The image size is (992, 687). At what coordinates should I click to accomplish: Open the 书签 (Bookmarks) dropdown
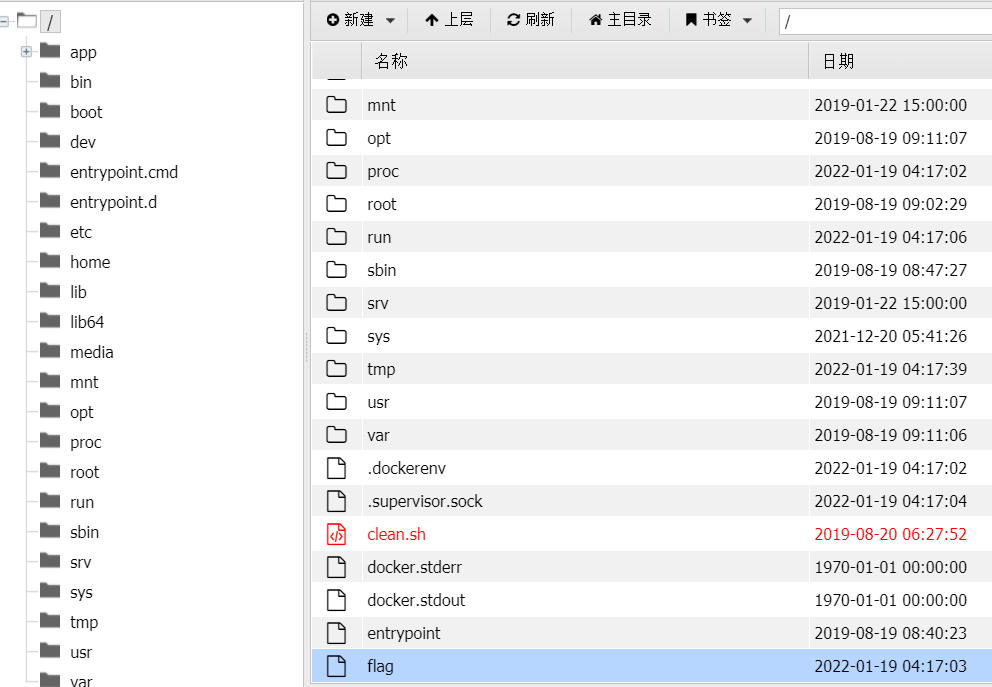point(718,20)
